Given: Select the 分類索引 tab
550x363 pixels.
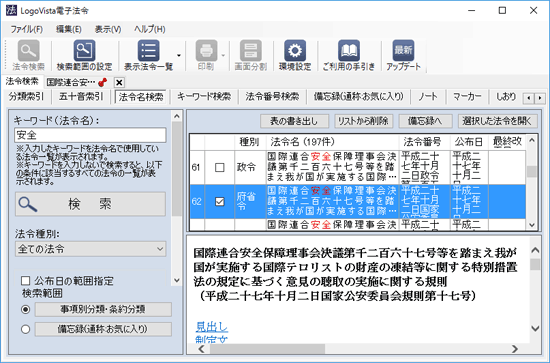Looking at the screenshot, I should click(26, 96).
